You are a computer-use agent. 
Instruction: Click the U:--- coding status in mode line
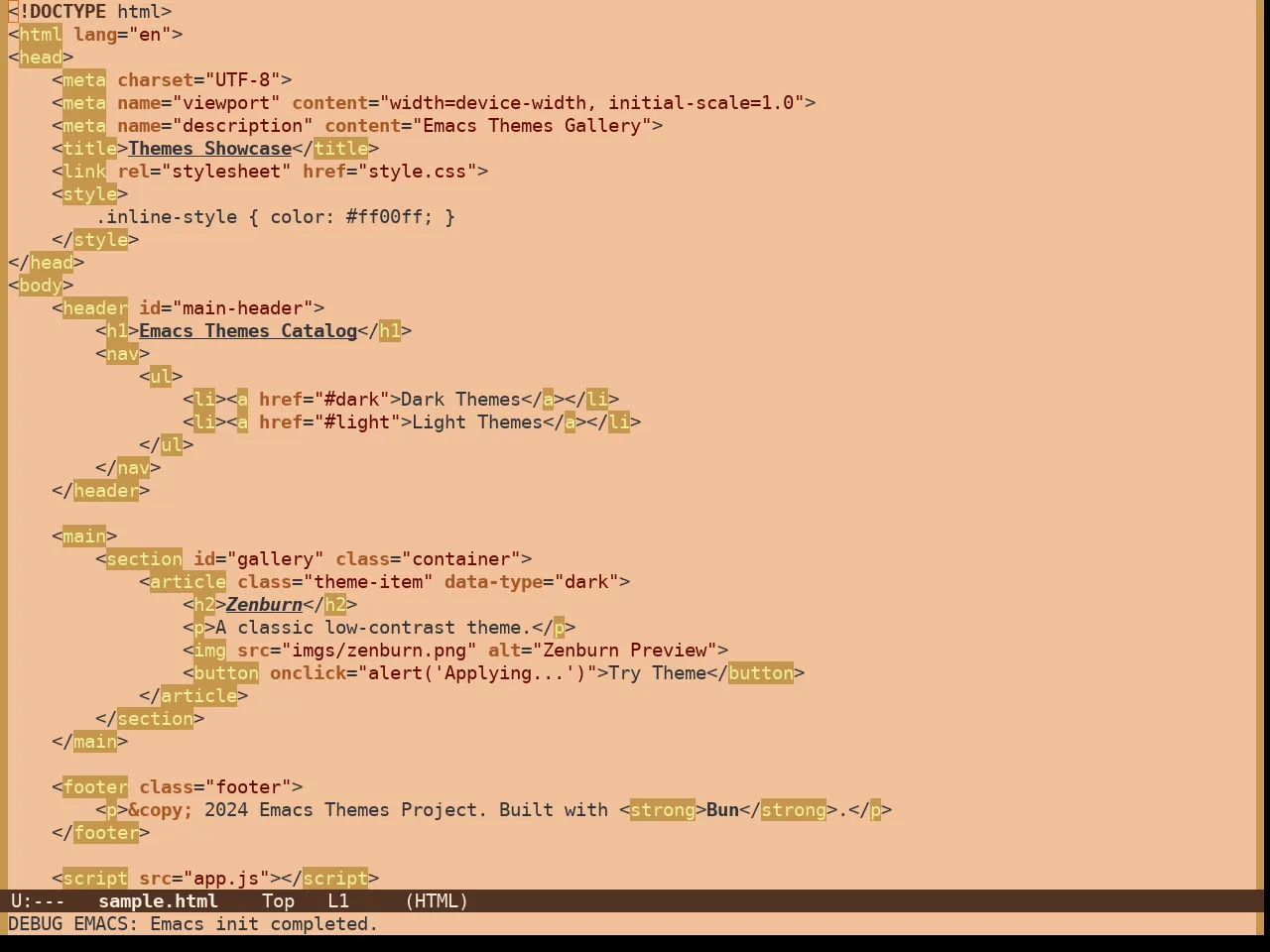click(38, 901)
